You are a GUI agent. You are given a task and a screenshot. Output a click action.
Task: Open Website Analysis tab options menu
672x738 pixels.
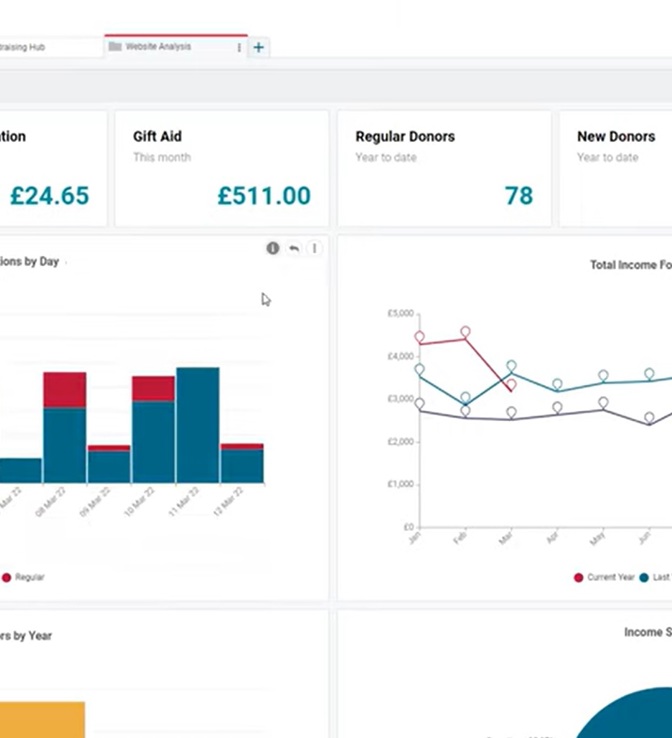[x=239, y=47]
